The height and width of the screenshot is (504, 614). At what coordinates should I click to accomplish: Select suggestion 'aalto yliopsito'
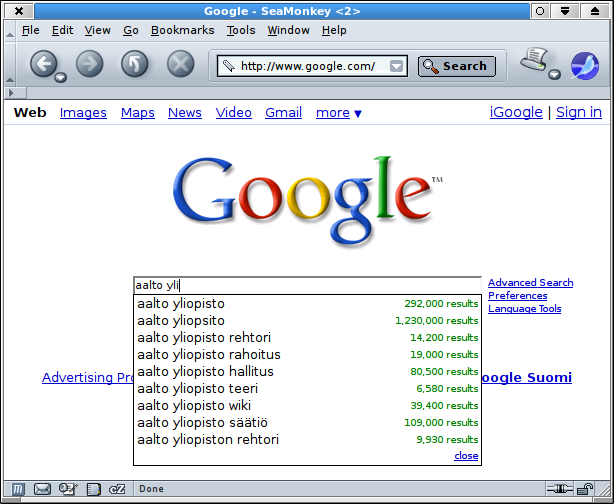click(x=307, y=320)
